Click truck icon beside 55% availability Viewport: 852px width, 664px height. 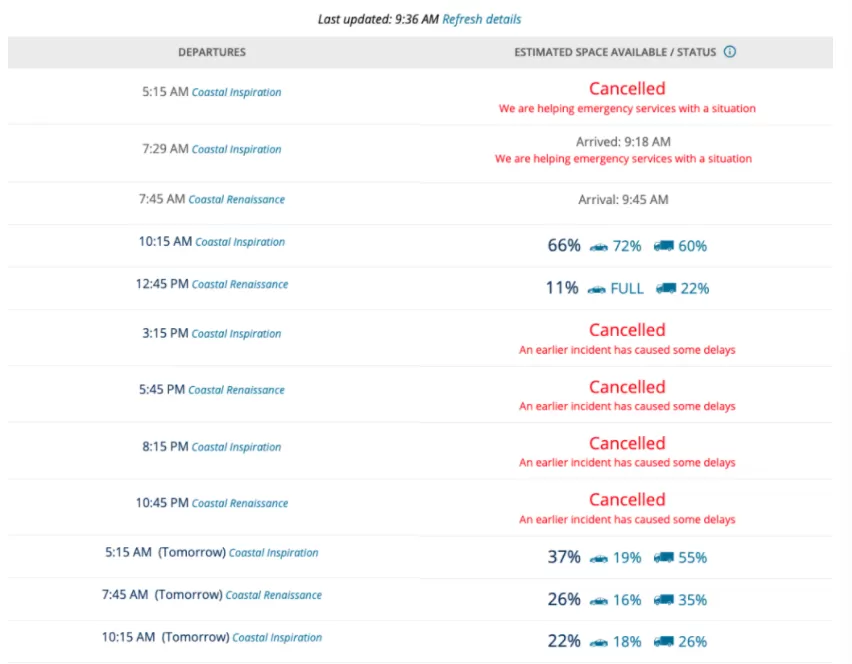(663, 557)
